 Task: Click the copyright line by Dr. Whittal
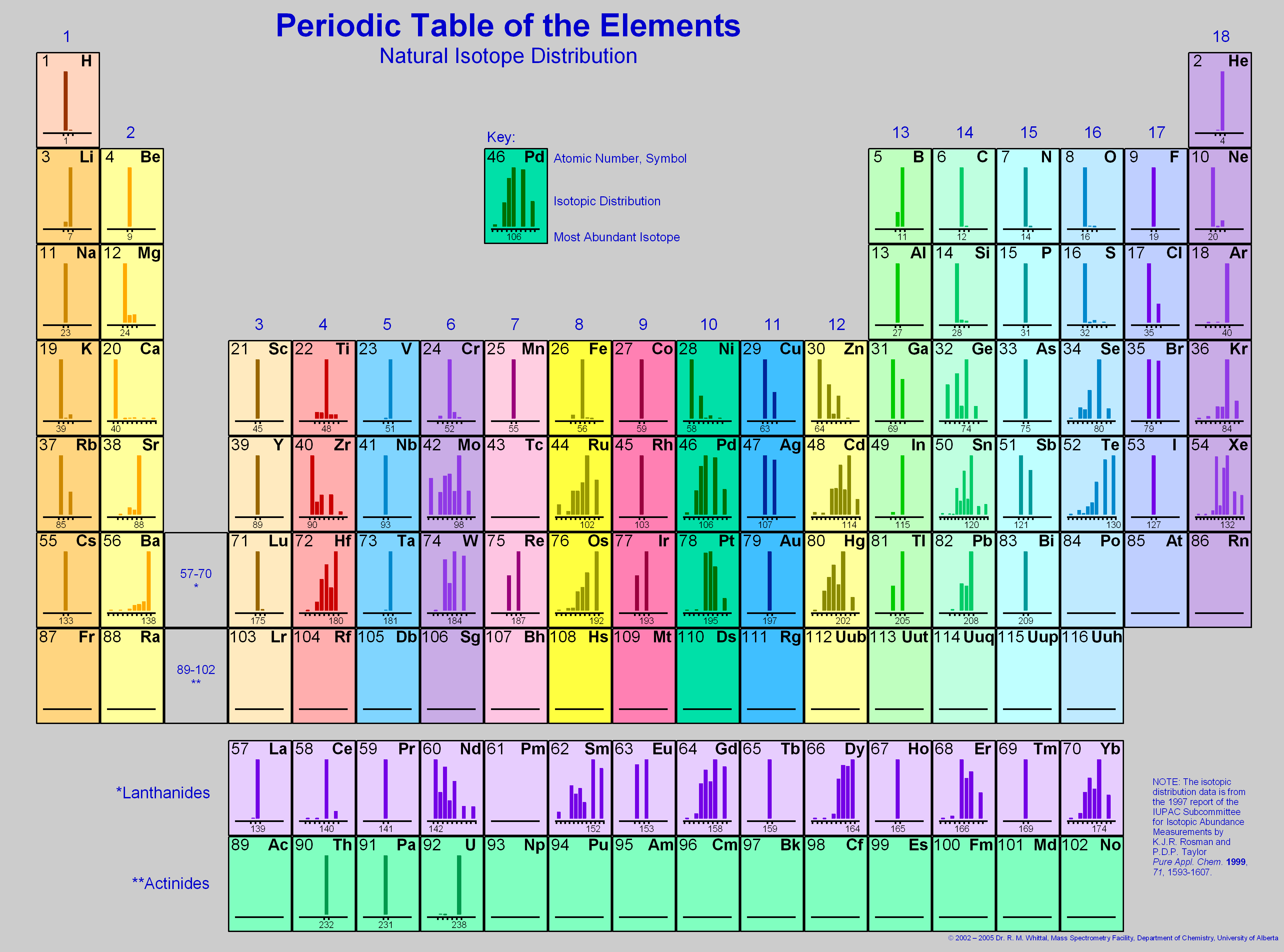click(1113, 938)
